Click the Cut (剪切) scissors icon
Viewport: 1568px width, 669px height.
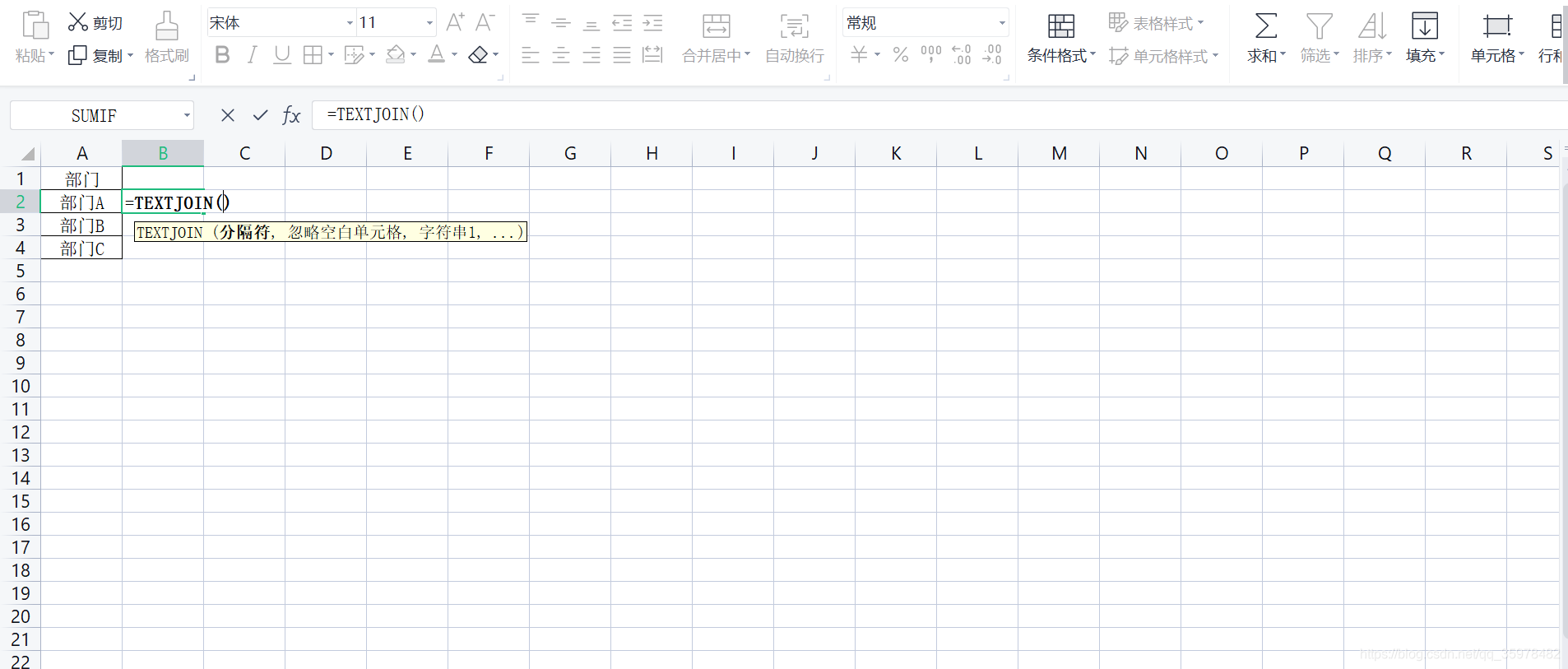pyautogui.click(x=77, y=22)
